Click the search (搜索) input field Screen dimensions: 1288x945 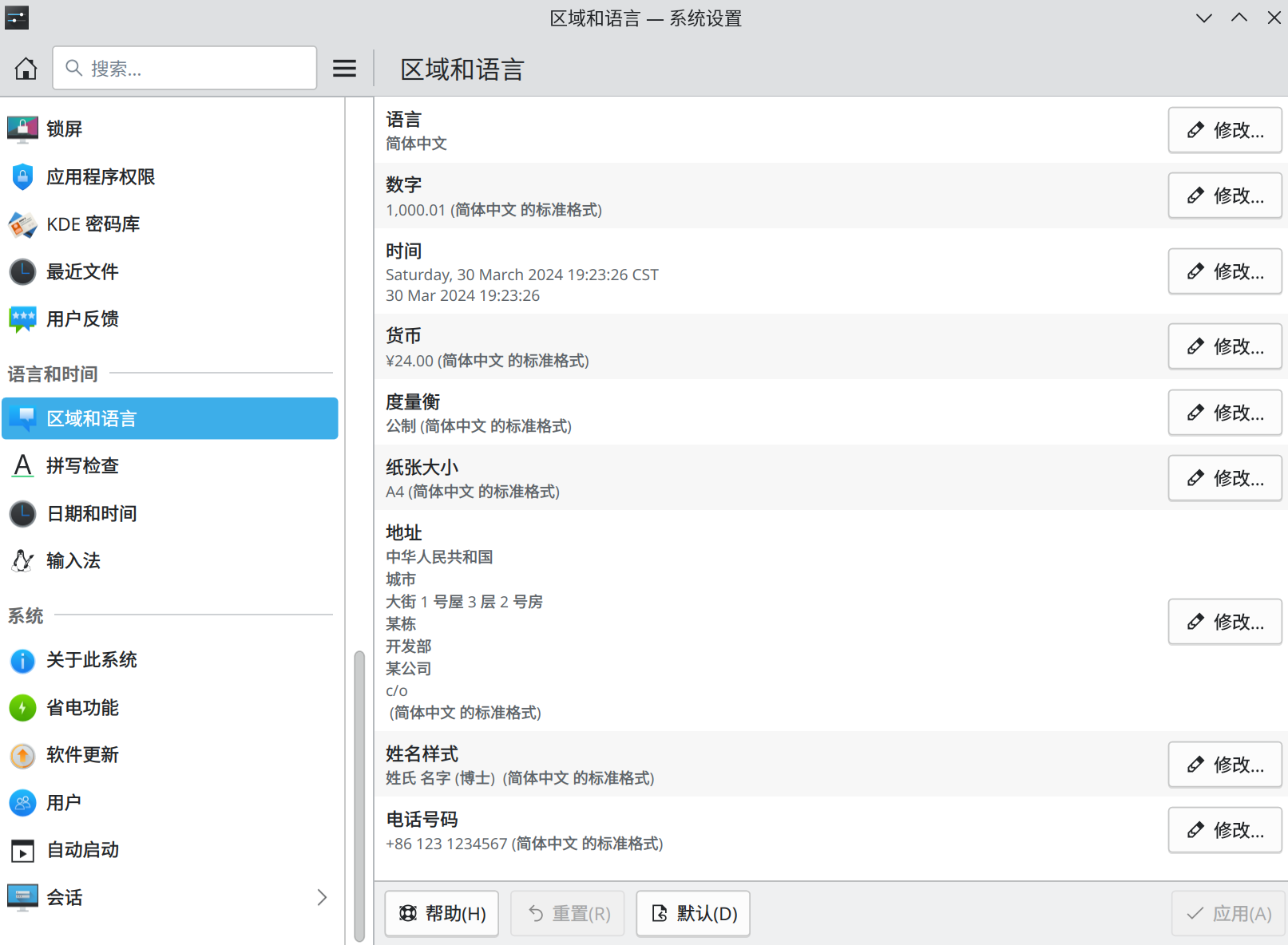point(192,69)
